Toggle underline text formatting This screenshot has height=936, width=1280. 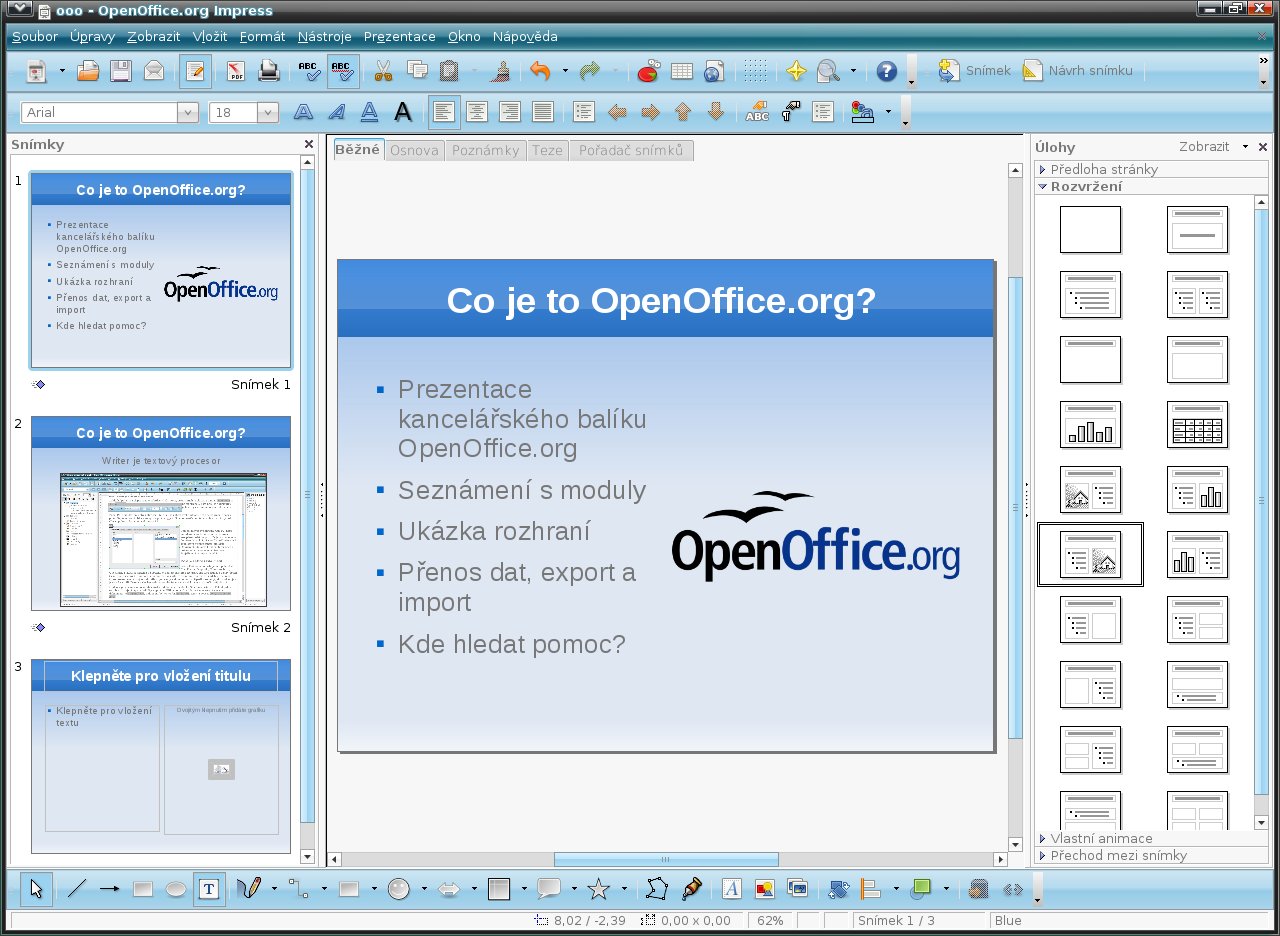[369, 112]
